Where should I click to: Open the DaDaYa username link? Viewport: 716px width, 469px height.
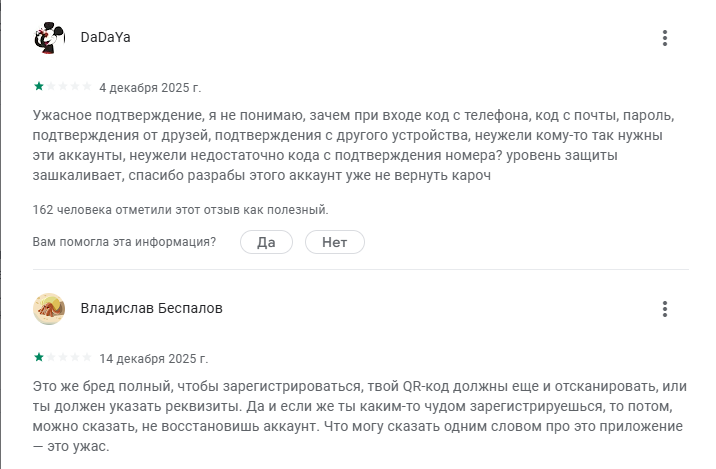pyautogui.click(x=105, y=38)
